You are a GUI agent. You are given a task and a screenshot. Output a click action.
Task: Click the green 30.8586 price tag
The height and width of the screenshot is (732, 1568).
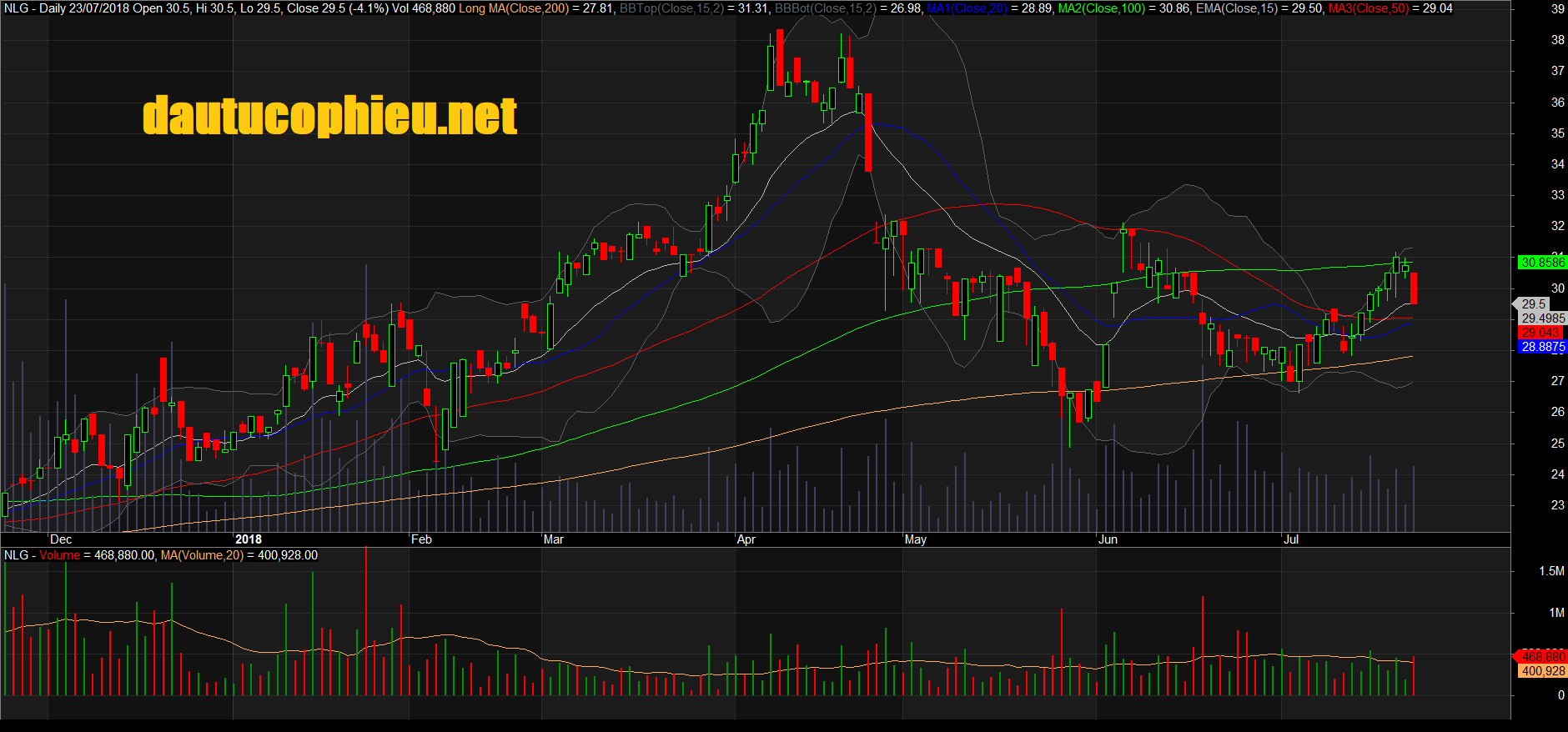(1542, 263)
